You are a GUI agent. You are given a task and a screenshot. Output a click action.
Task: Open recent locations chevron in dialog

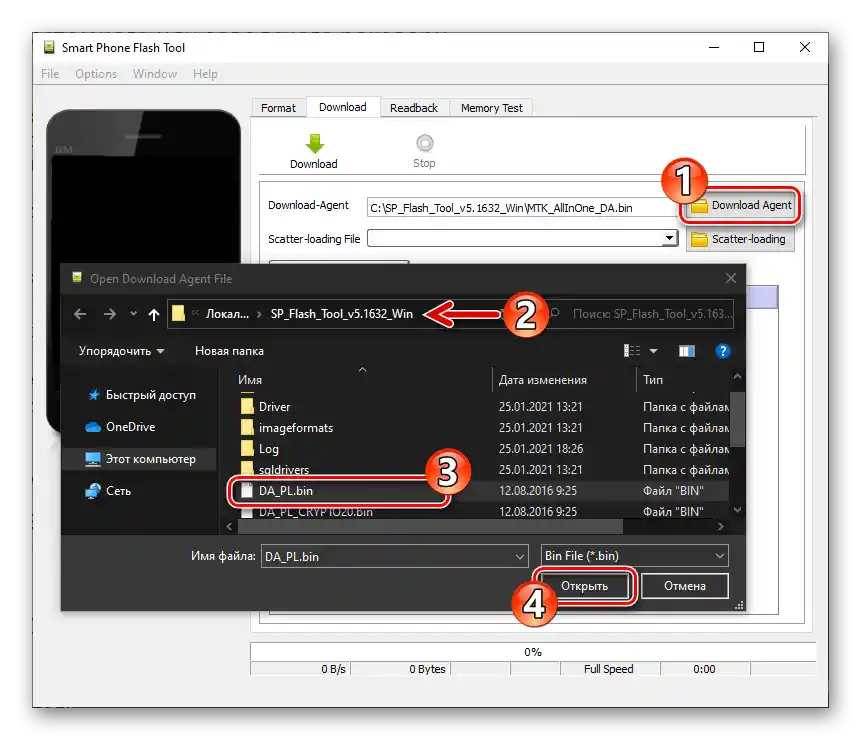[x=133, y=314]
